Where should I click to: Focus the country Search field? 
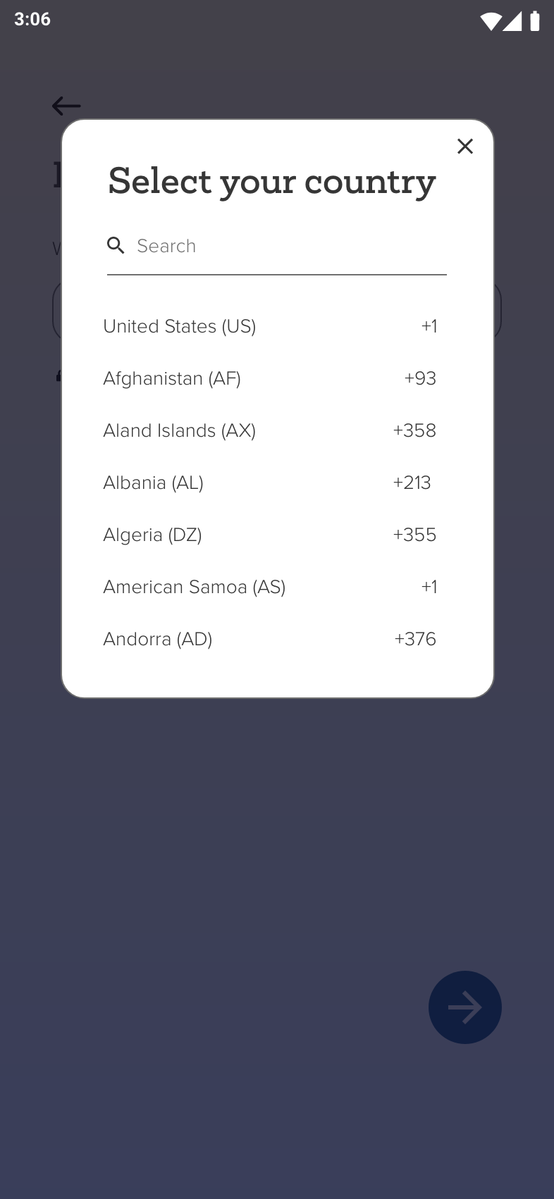[277, 246]
